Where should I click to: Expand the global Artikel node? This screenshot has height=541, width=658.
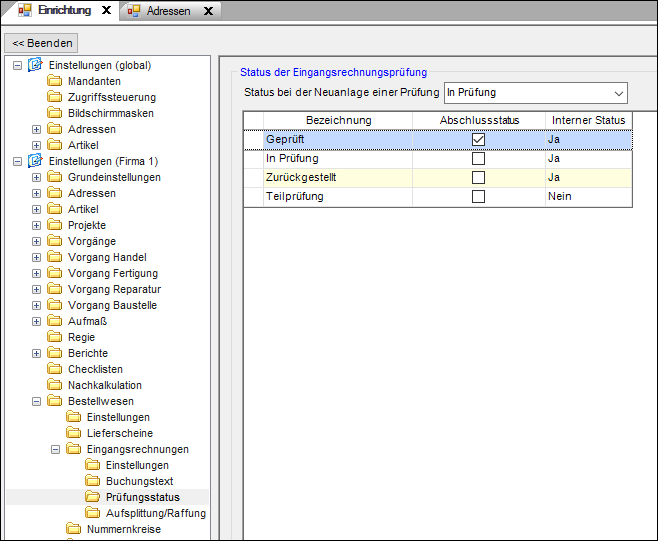(37, 145)
